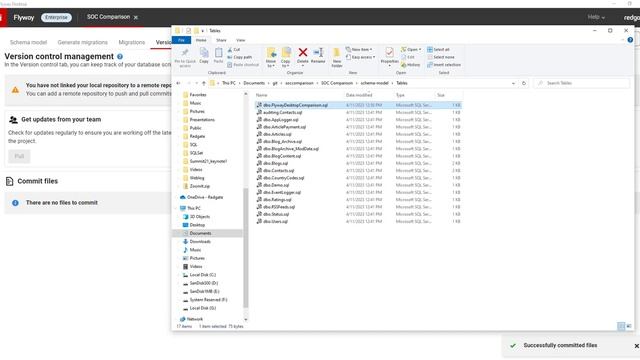Open the Migrations tab in Flyway

[x=131, y=42]
